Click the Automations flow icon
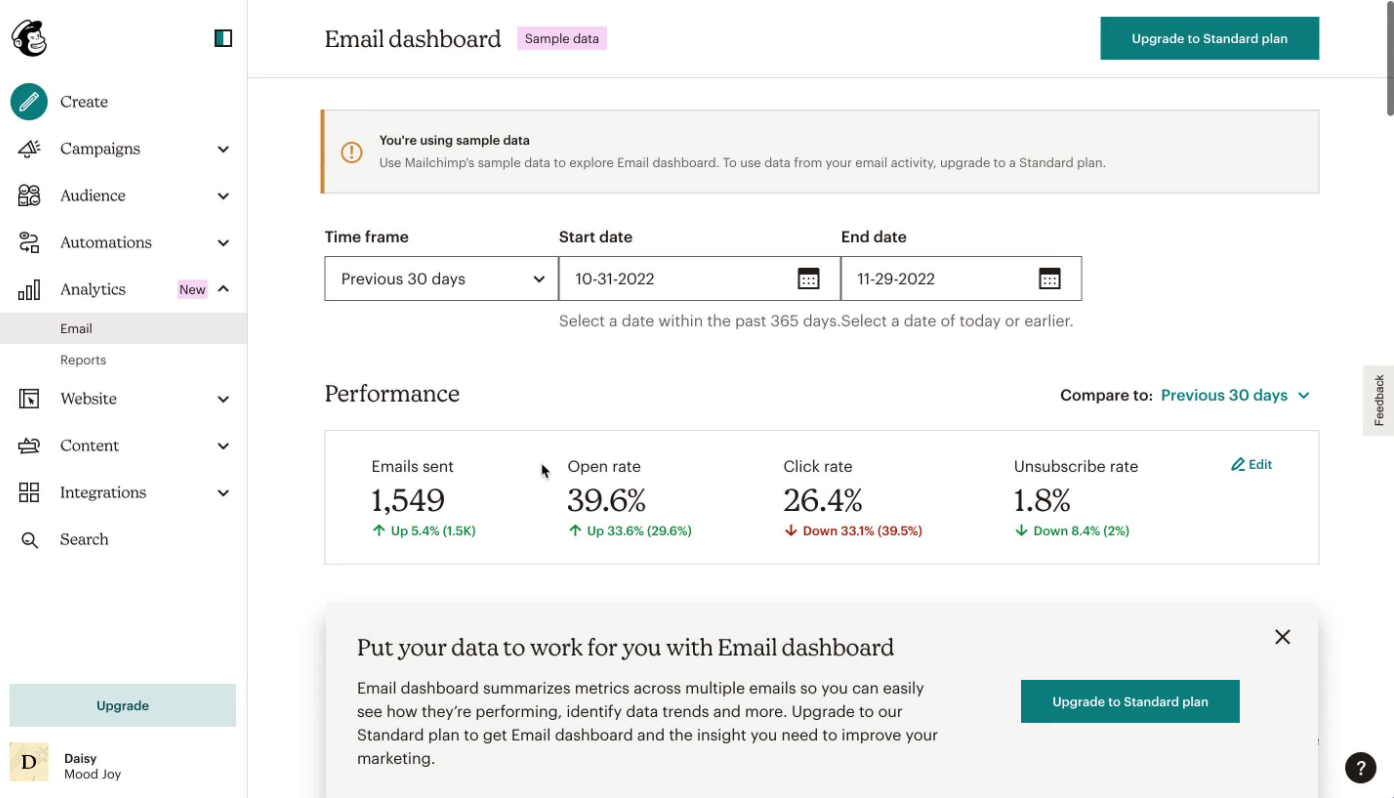Viewport: 1394px width, 798px height. coord(29,243)
